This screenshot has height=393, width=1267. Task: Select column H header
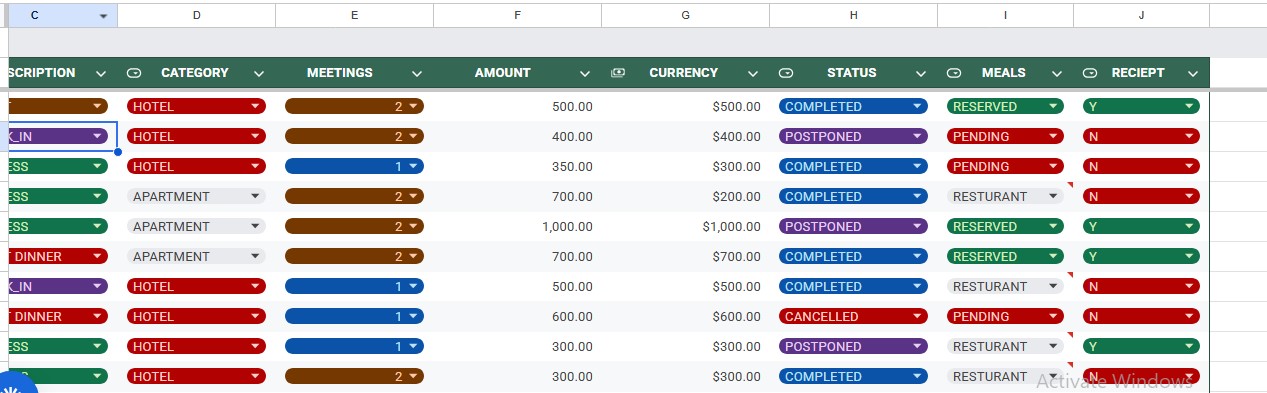pyautogui.click(x=853, y=15)
